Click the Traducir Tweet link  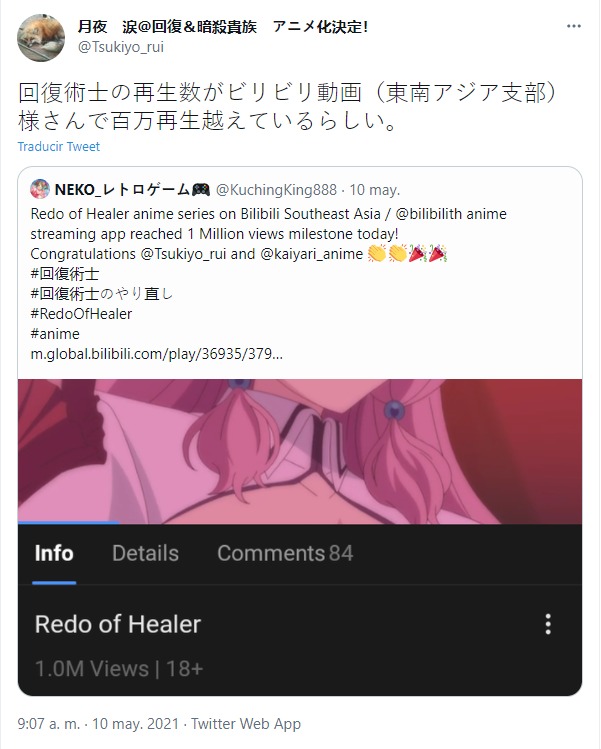pos(59,146)
